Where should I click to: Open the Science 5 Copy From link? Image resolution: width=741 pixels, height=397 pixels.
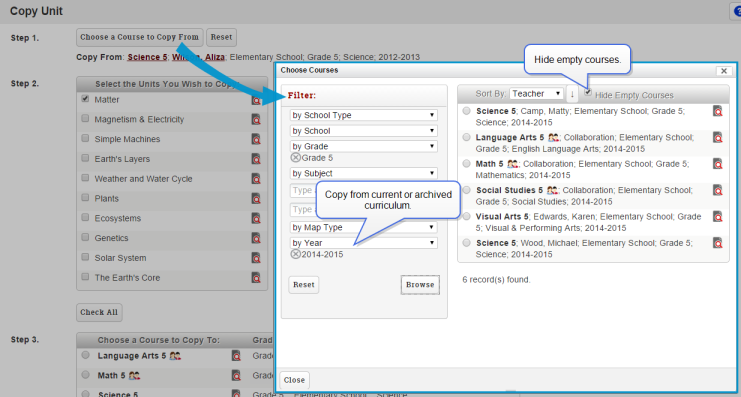pyautogui.click(x=147, y=57)
